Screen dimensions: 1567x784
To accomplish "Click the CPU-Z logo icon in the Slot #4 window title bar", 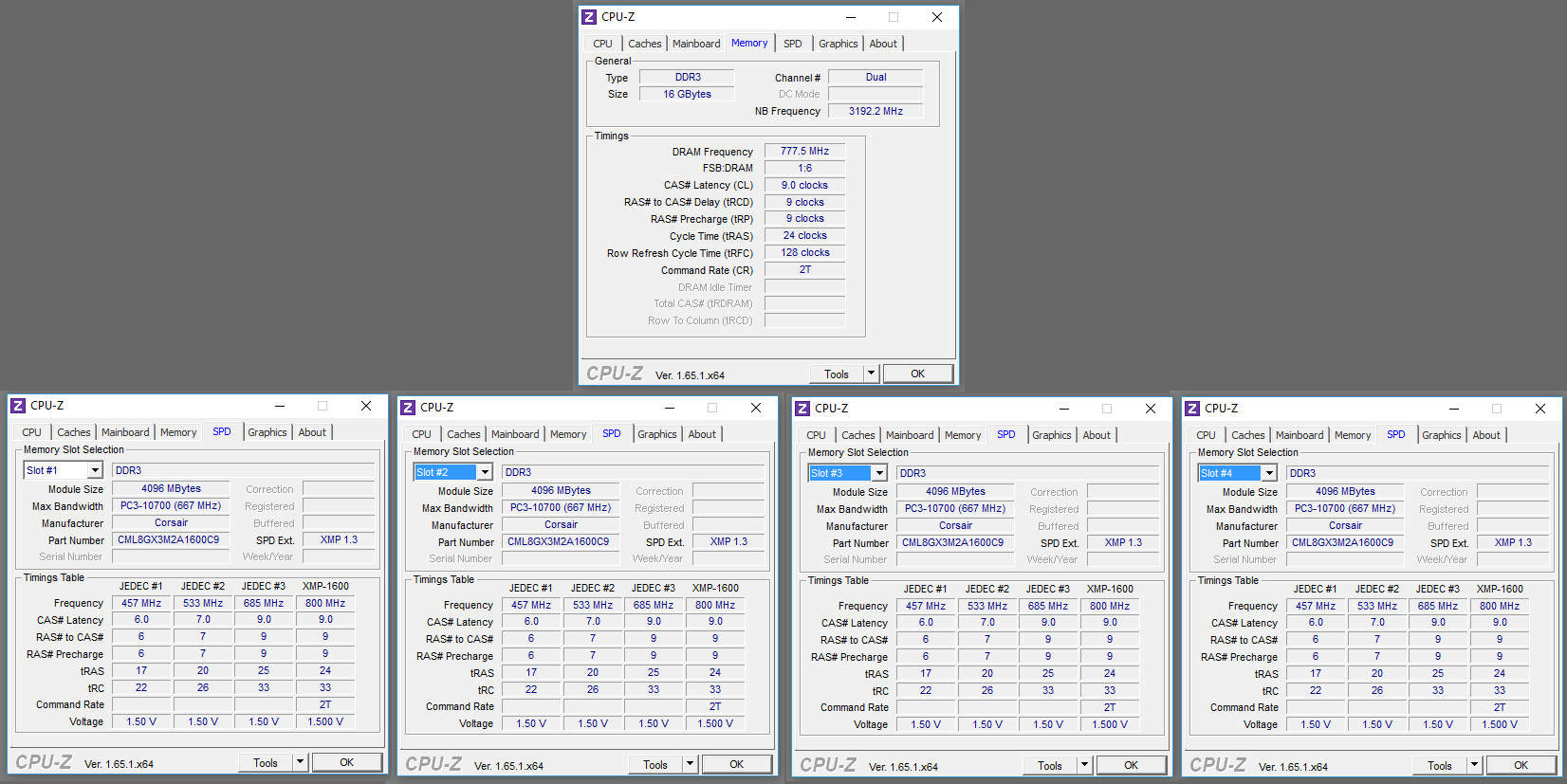I will click(1192, 409).
